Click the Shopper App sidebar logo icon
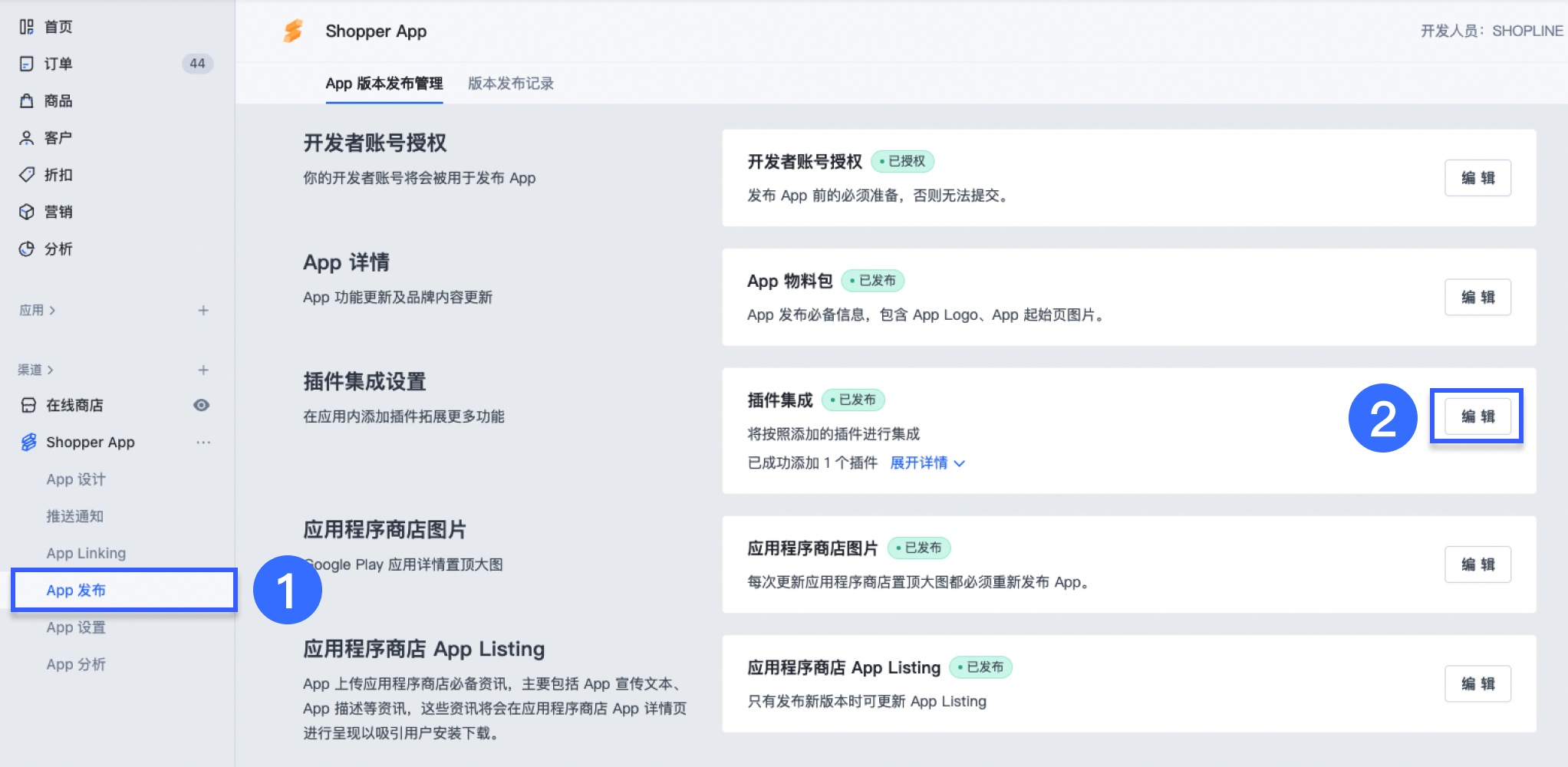This screenshot has height=767, width=1568. coord(28,442)
